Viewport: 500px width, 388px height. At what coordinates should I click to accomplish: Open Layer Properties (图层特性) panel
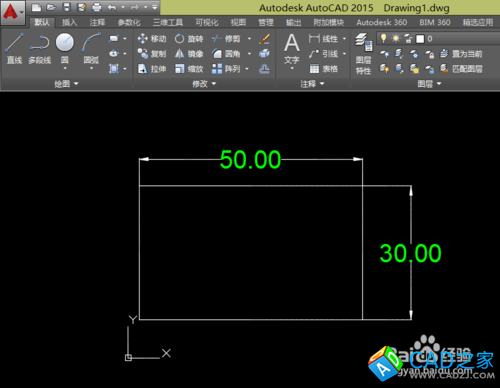coord(363,53)
